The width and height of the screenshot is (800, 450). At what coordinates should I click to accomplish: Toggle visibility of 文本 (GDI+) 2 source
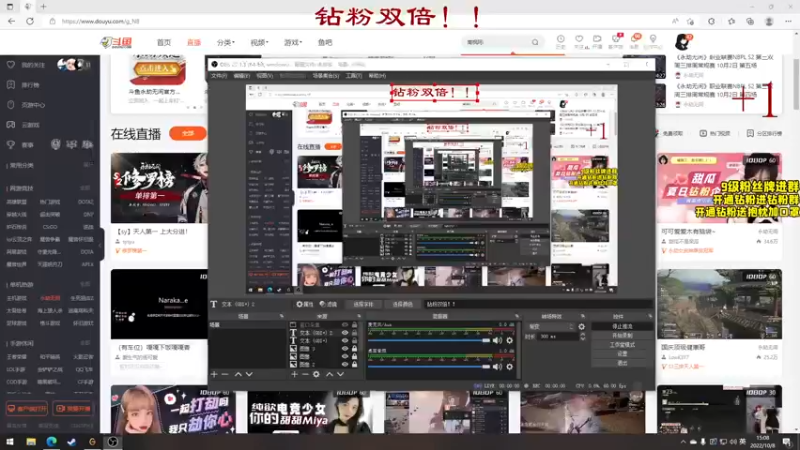coord(345,333)
